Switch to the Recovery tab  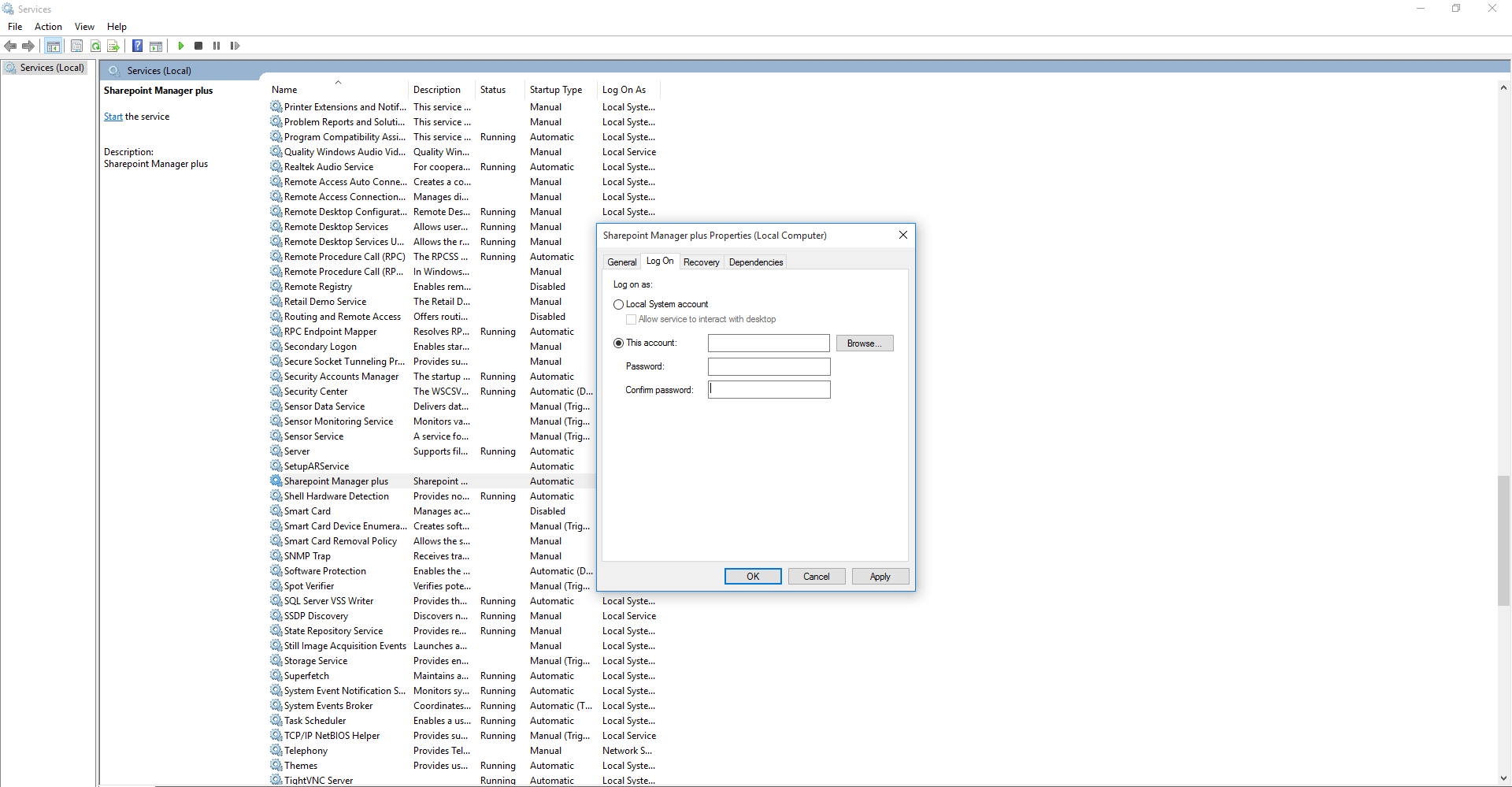pyautogui.click(x=701, y=262)
